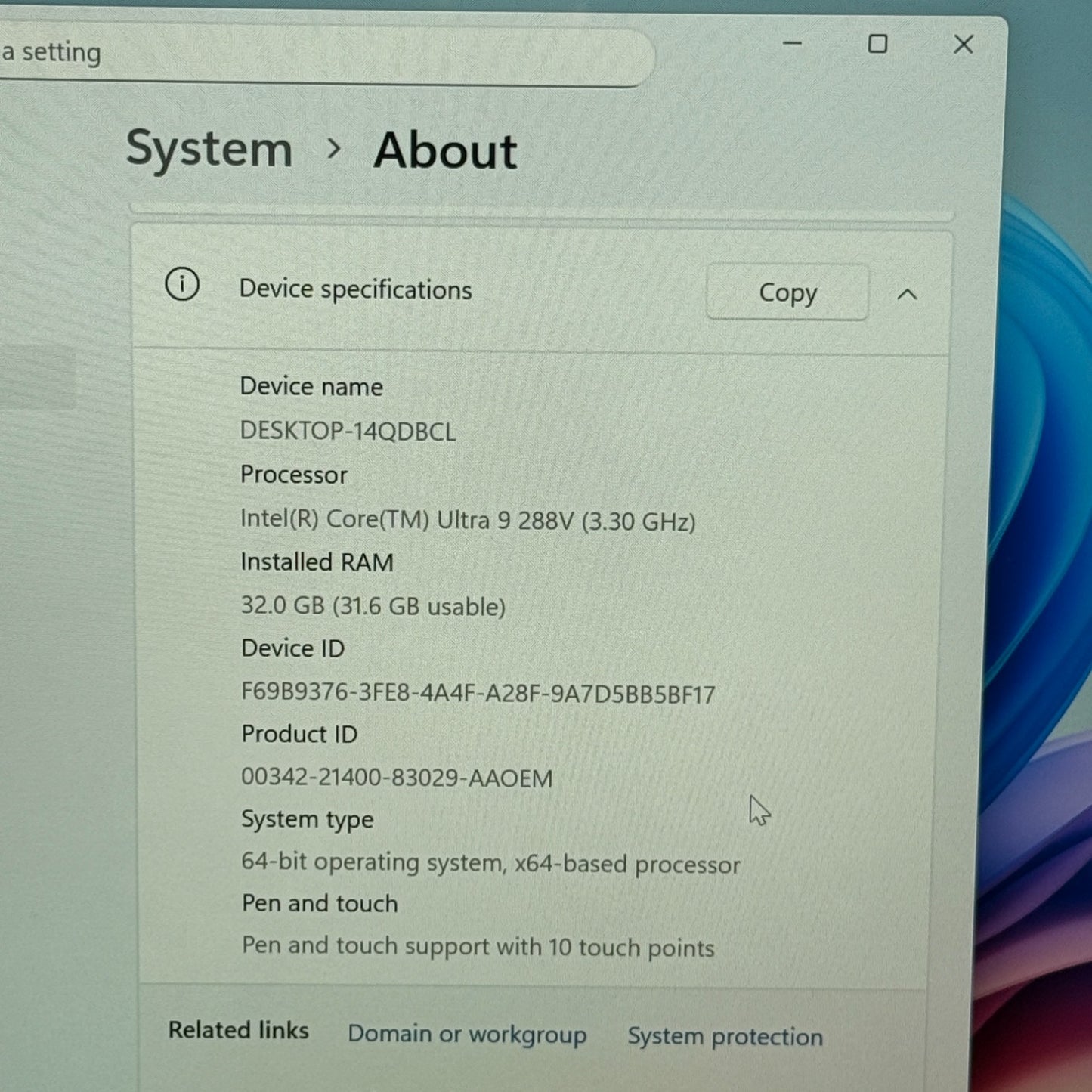Click the Product ID value 00342-21400-83029-AAOEM
The height and width of the screenshot is (1092, 1092).
397,778
